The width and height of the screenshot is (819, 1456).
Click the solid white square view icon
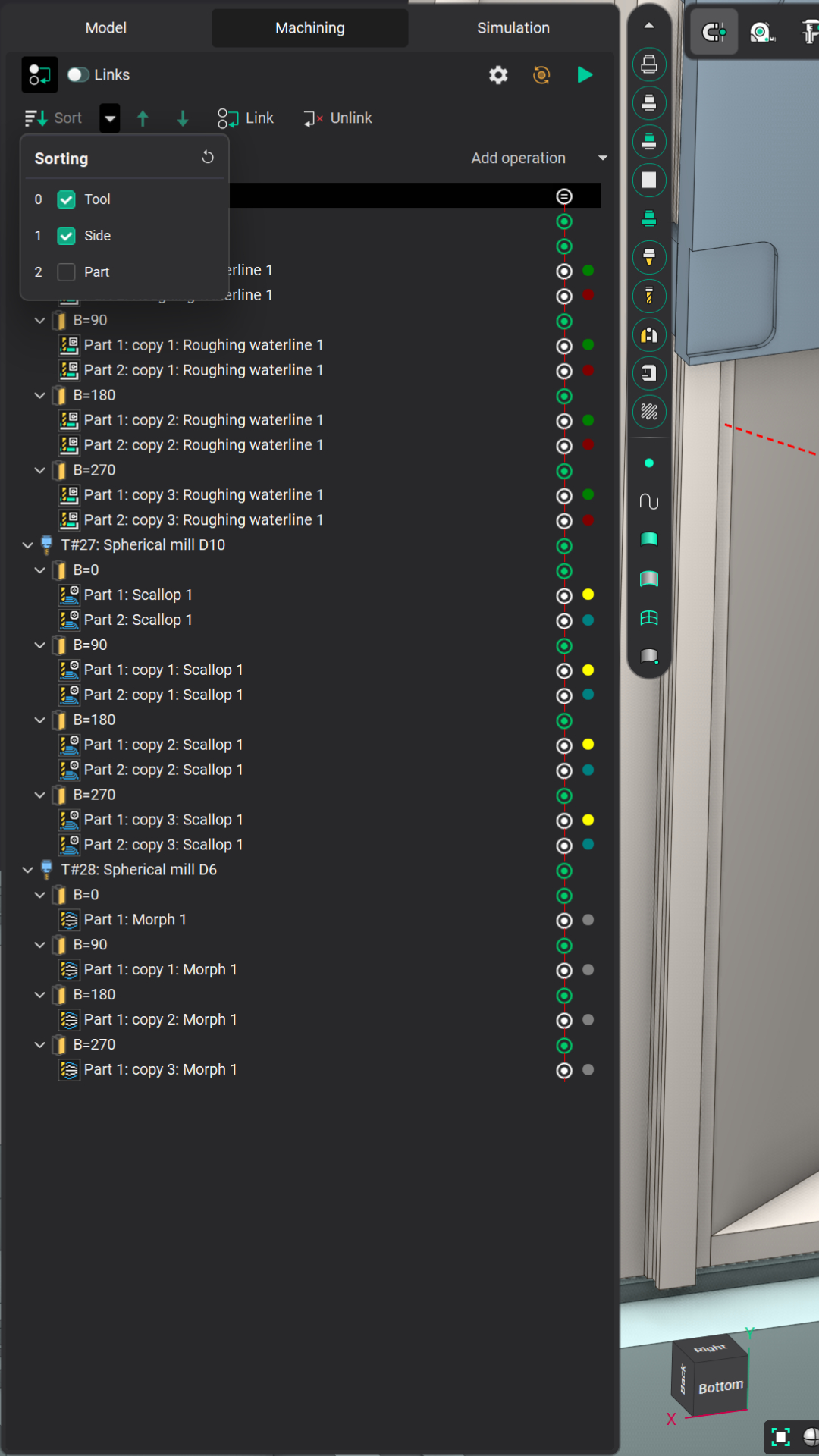pos(649,180)
